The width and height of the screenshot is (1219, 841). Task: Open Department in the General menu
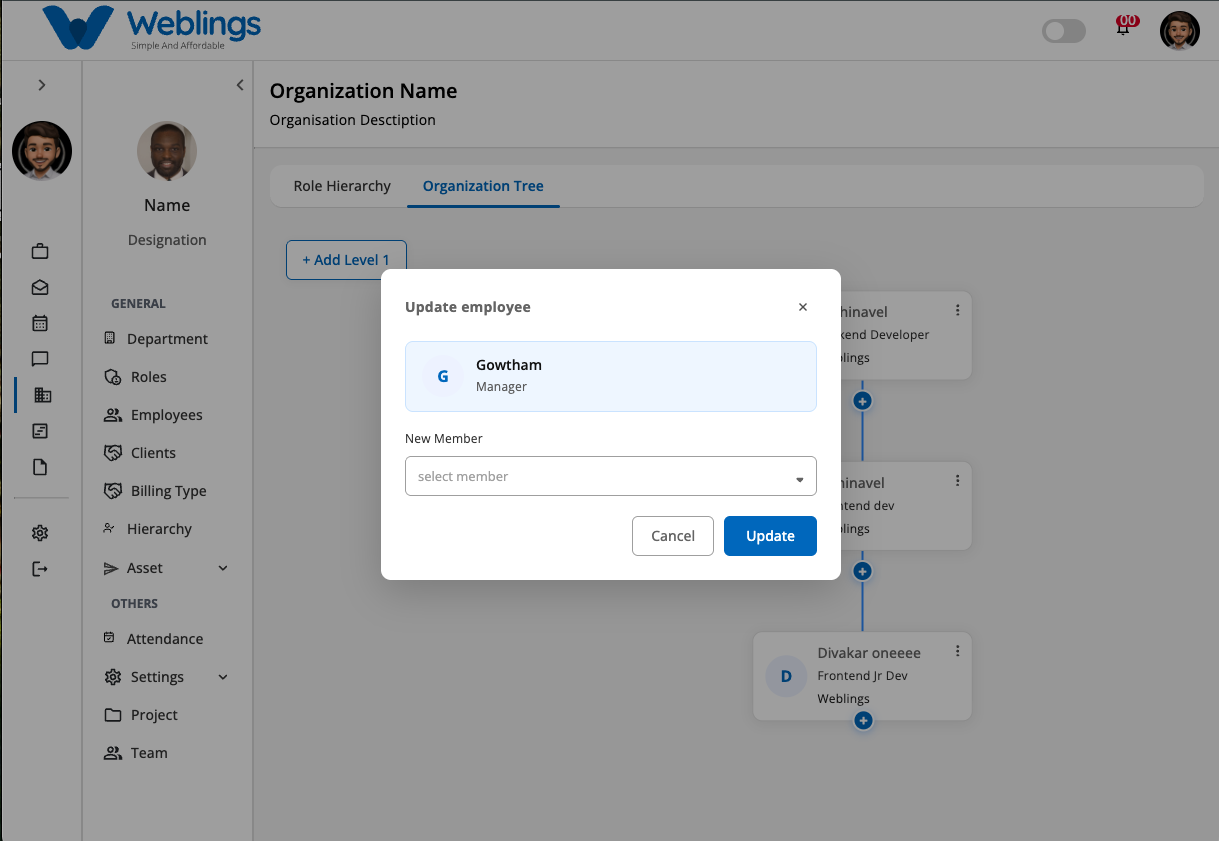[156, 339]
